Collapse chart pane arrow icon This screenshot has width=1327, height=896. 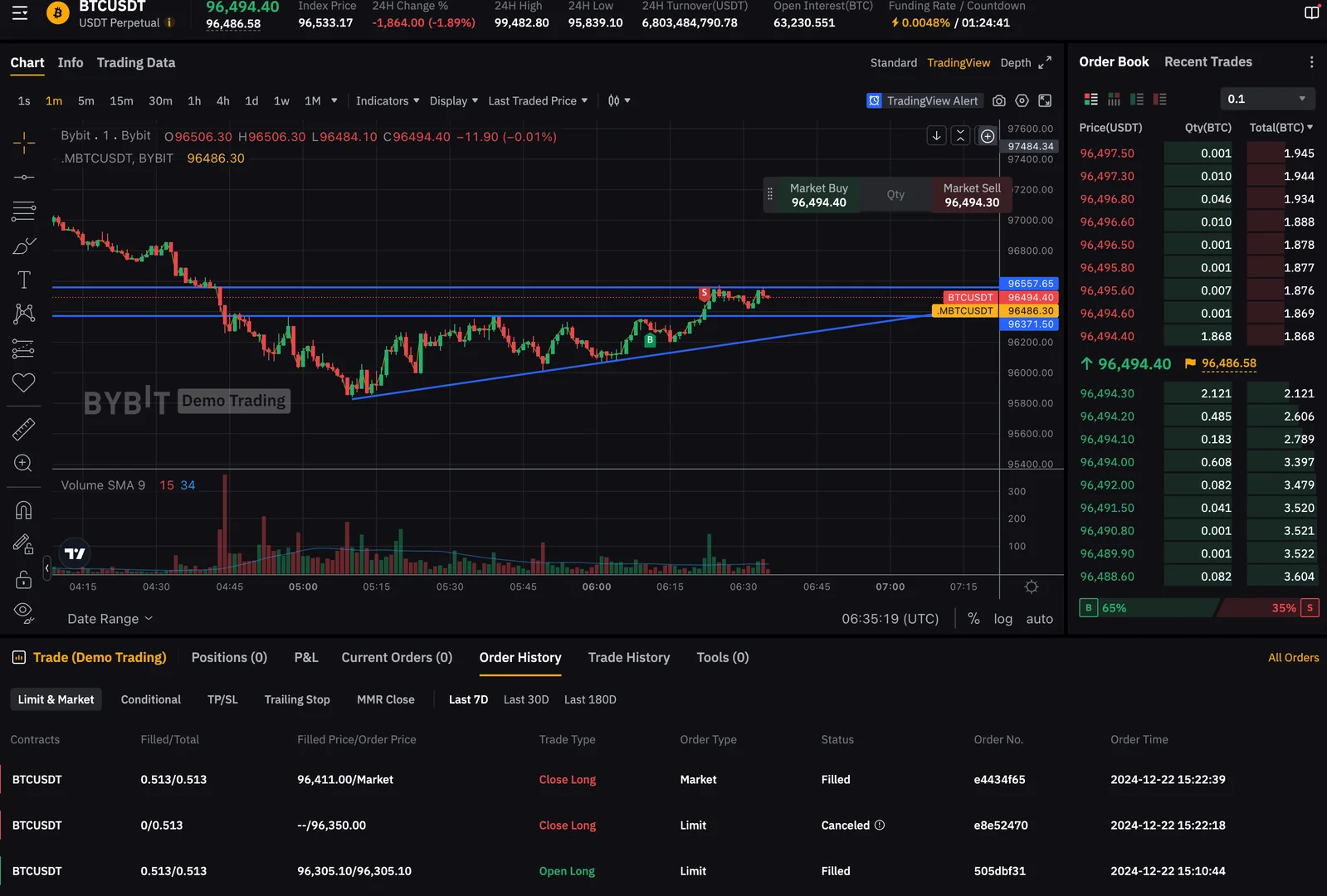coord(937,136)
